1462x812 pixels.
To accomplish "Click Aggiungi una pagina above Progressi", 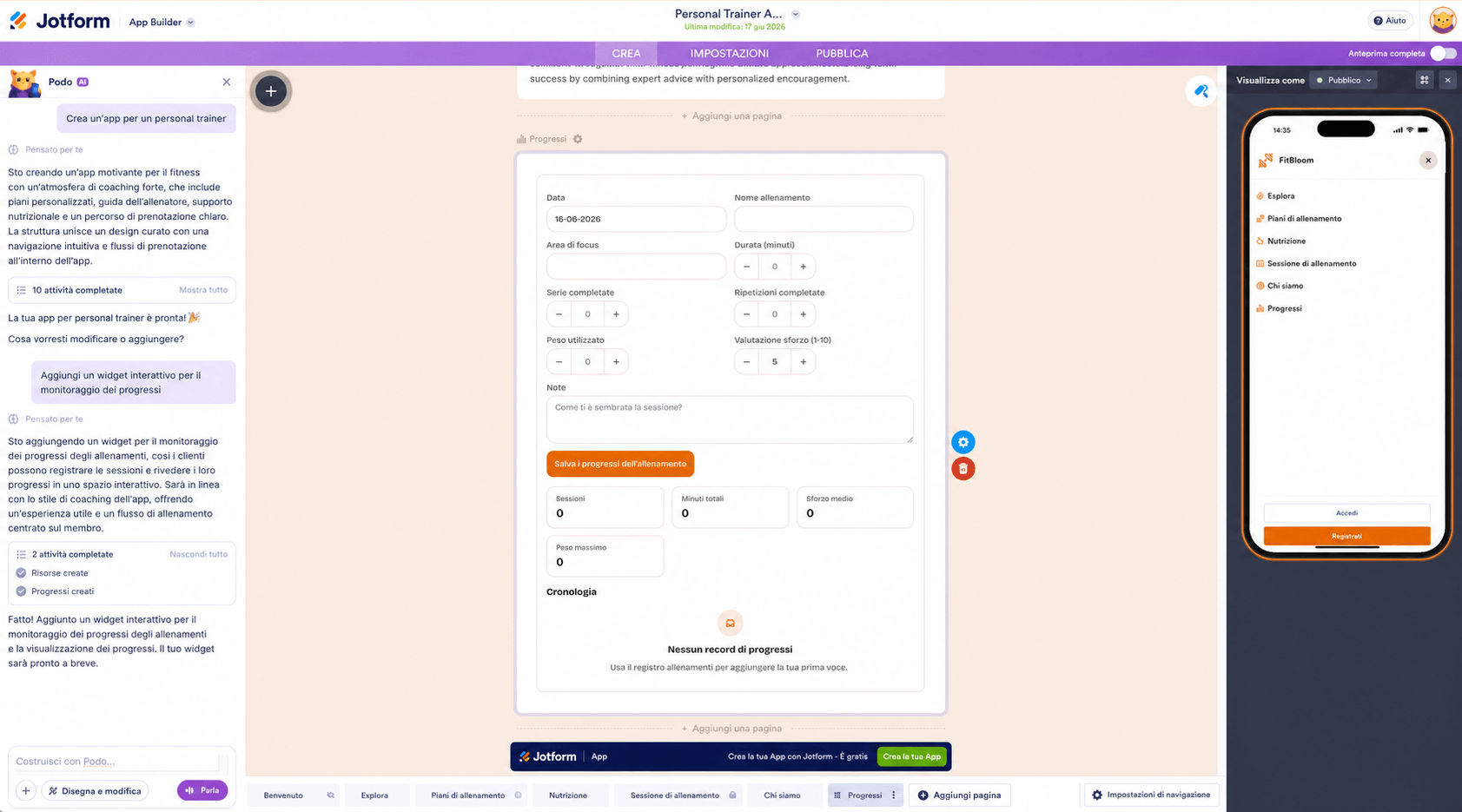I will coord(731,116).
